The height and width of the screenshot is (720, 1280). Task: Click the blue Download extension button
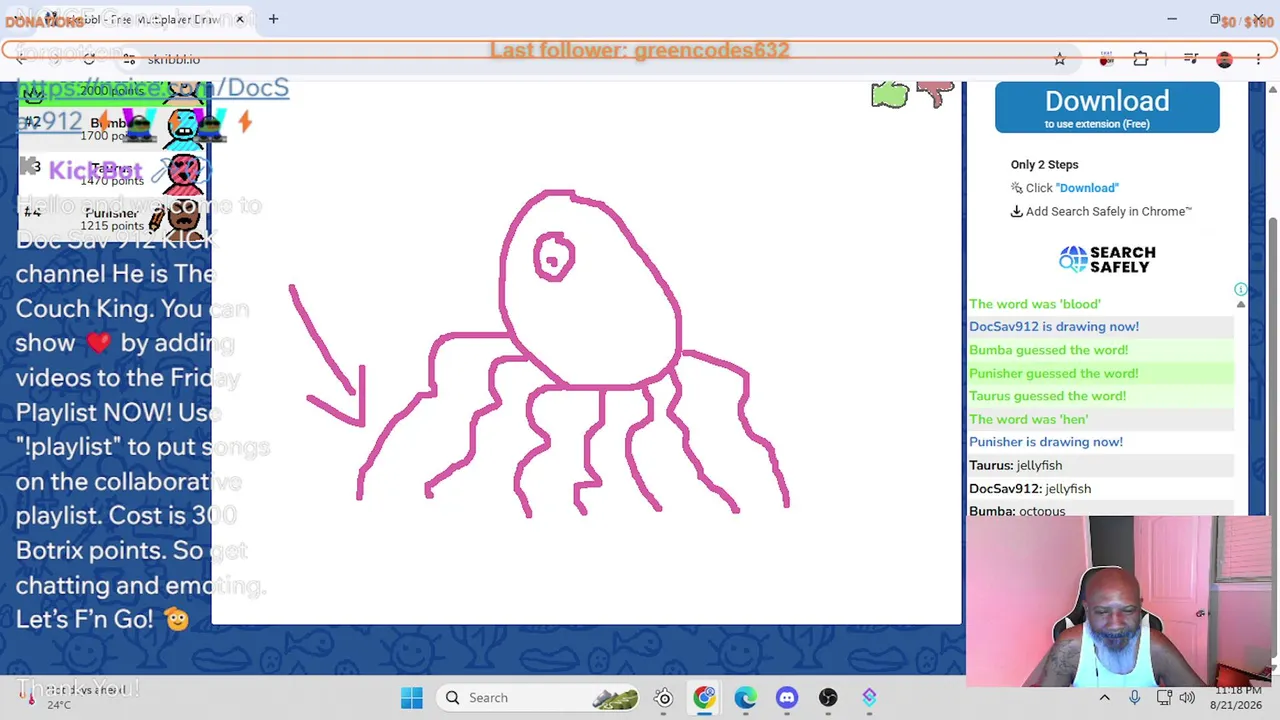point(1107,108)
